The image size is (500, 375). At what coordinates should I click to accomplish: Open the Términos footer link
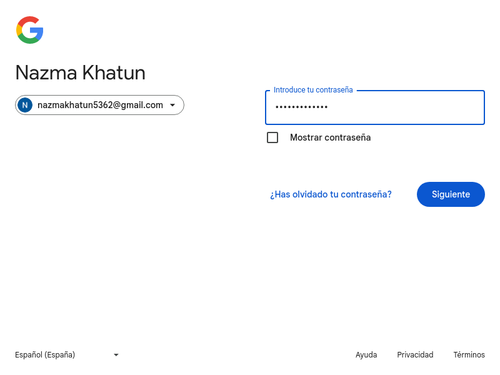pyautogui.click(x=469, y=355)
